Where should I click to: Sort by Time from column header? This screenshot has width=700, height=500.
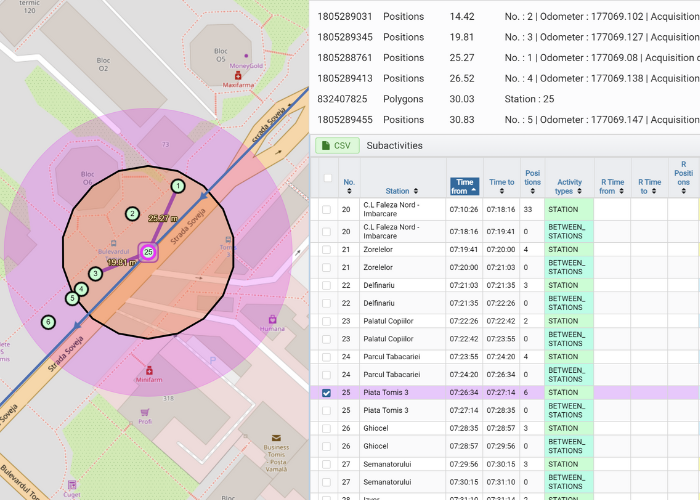pos(464,184)
